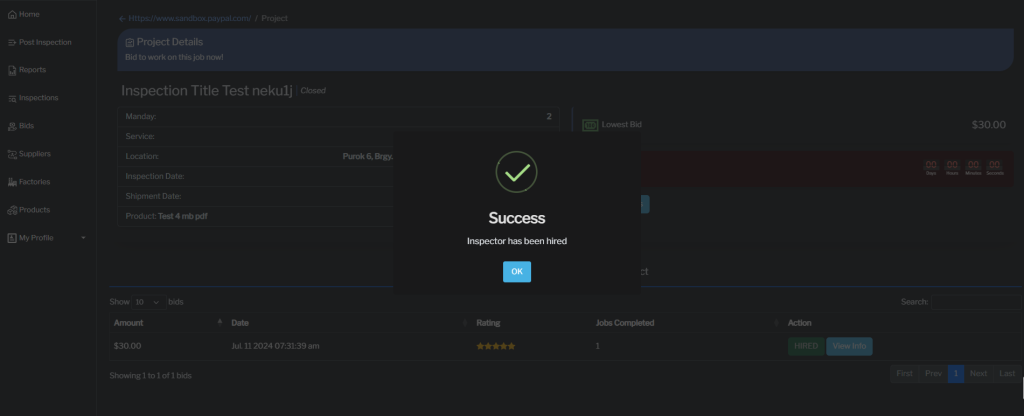Image resolution: width=1024 pixels, height=416 pixels.
Task: Click the My Profile badge icon
Action: 12,238
